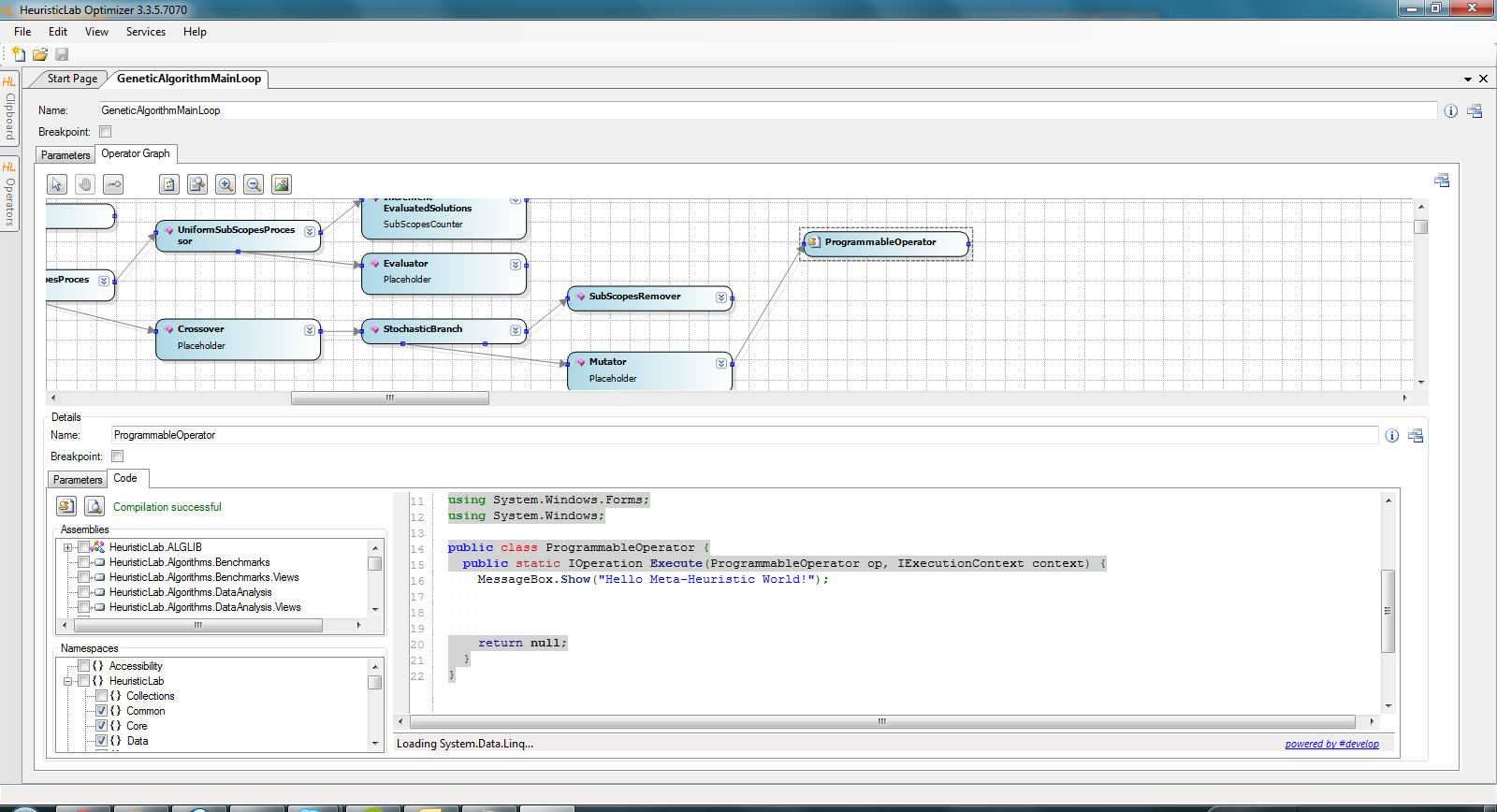Collapse the HeuristicLab namespace tree node
This screenshot has height=812, width=1497.
tap(67, 681)
